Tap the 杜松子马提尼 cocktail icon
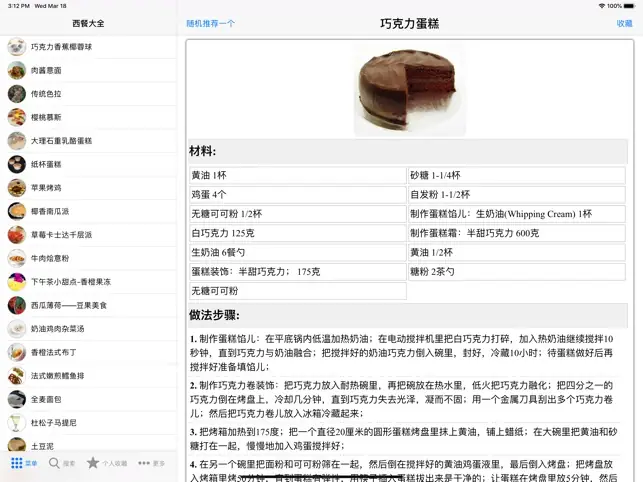Image resolution: width=643 pixels, height=482 pixels. click(17, 422)
